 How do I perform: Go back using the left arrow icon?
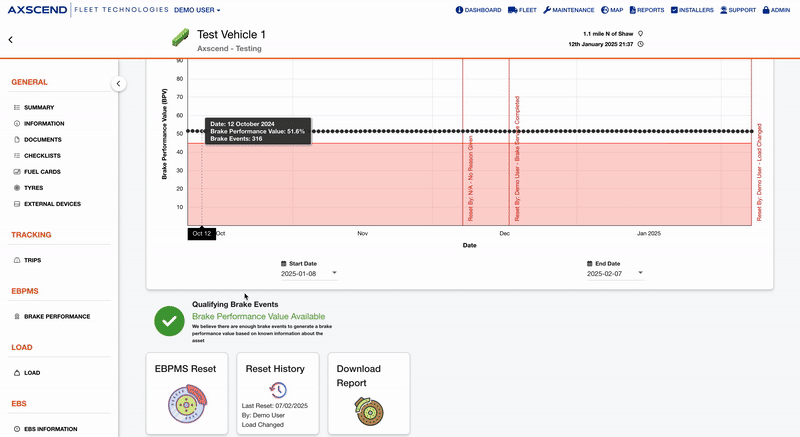tap(11, 40)
